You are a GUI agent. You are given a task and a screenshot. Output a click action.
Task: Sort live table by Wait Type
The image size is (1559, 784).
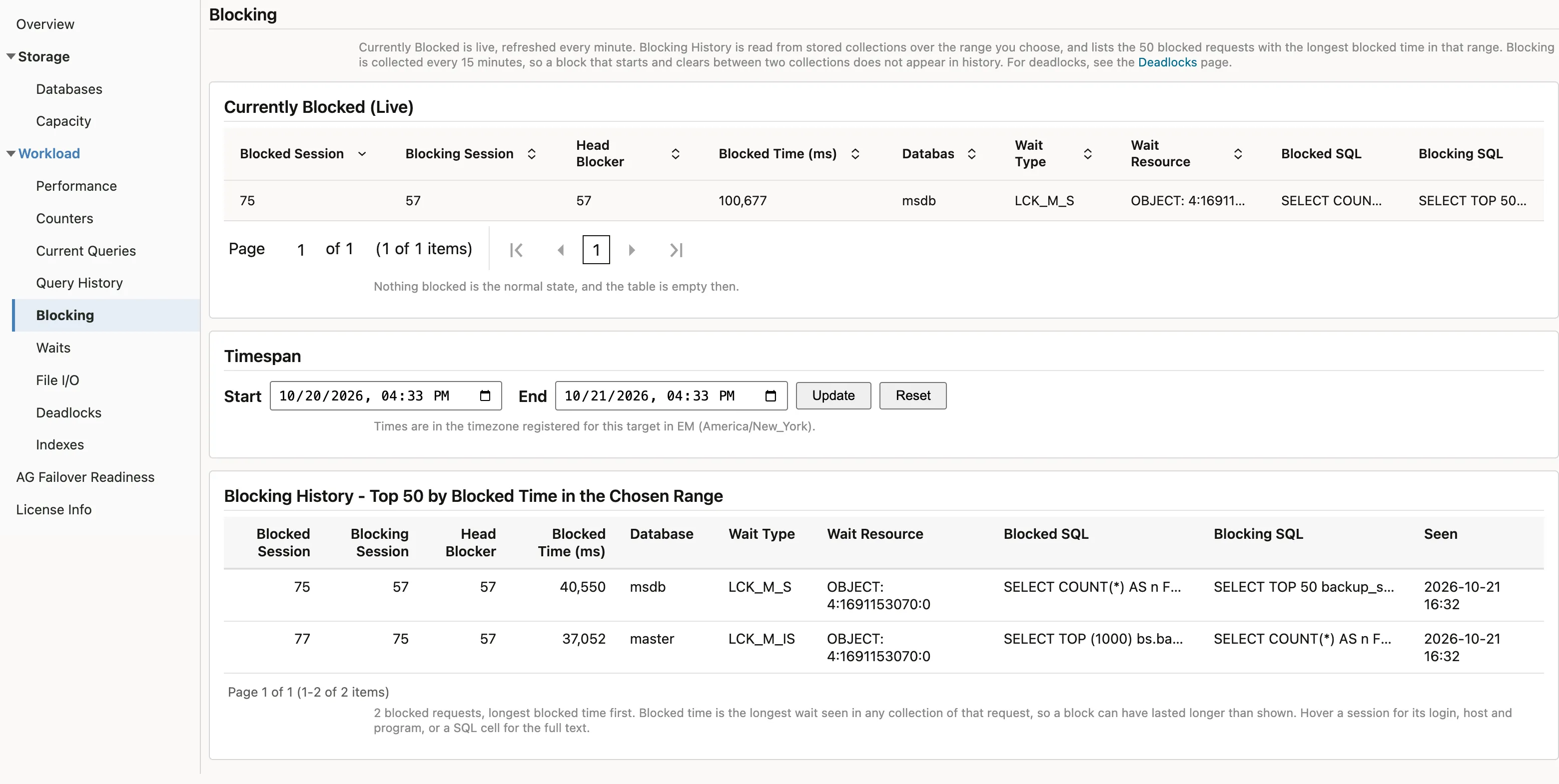pos(1087,154)
